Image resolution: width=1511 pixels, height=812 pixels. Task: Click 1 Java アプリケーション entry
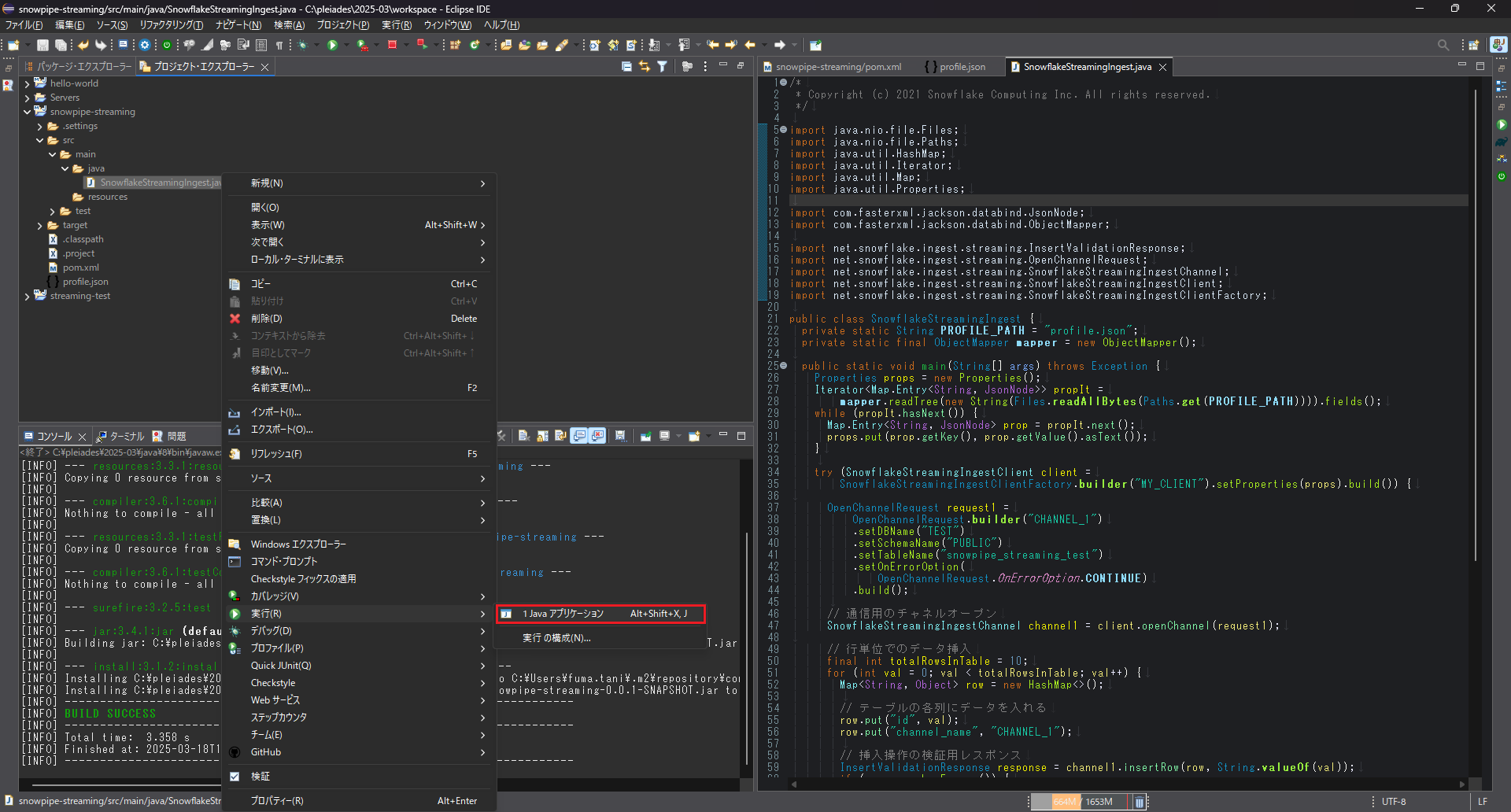point(600,614)
